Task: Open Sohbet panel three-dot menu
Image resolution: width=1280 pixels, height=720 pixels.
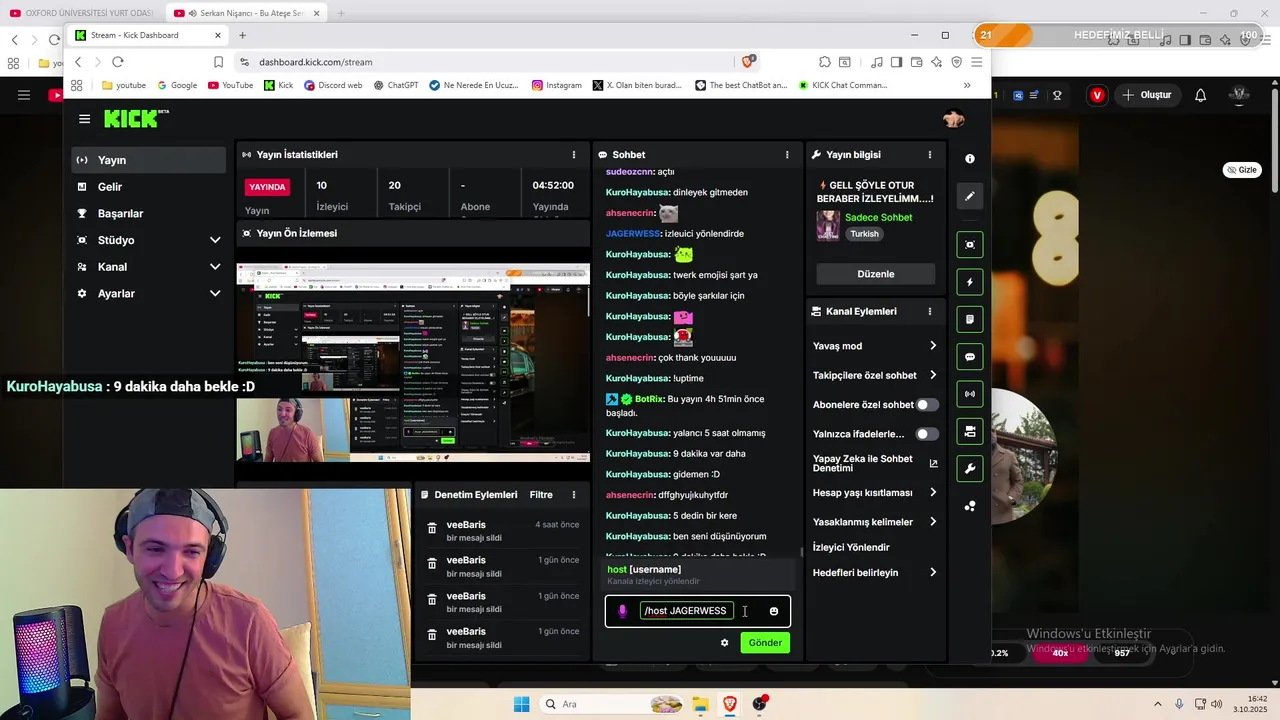Action: point(787,155)
